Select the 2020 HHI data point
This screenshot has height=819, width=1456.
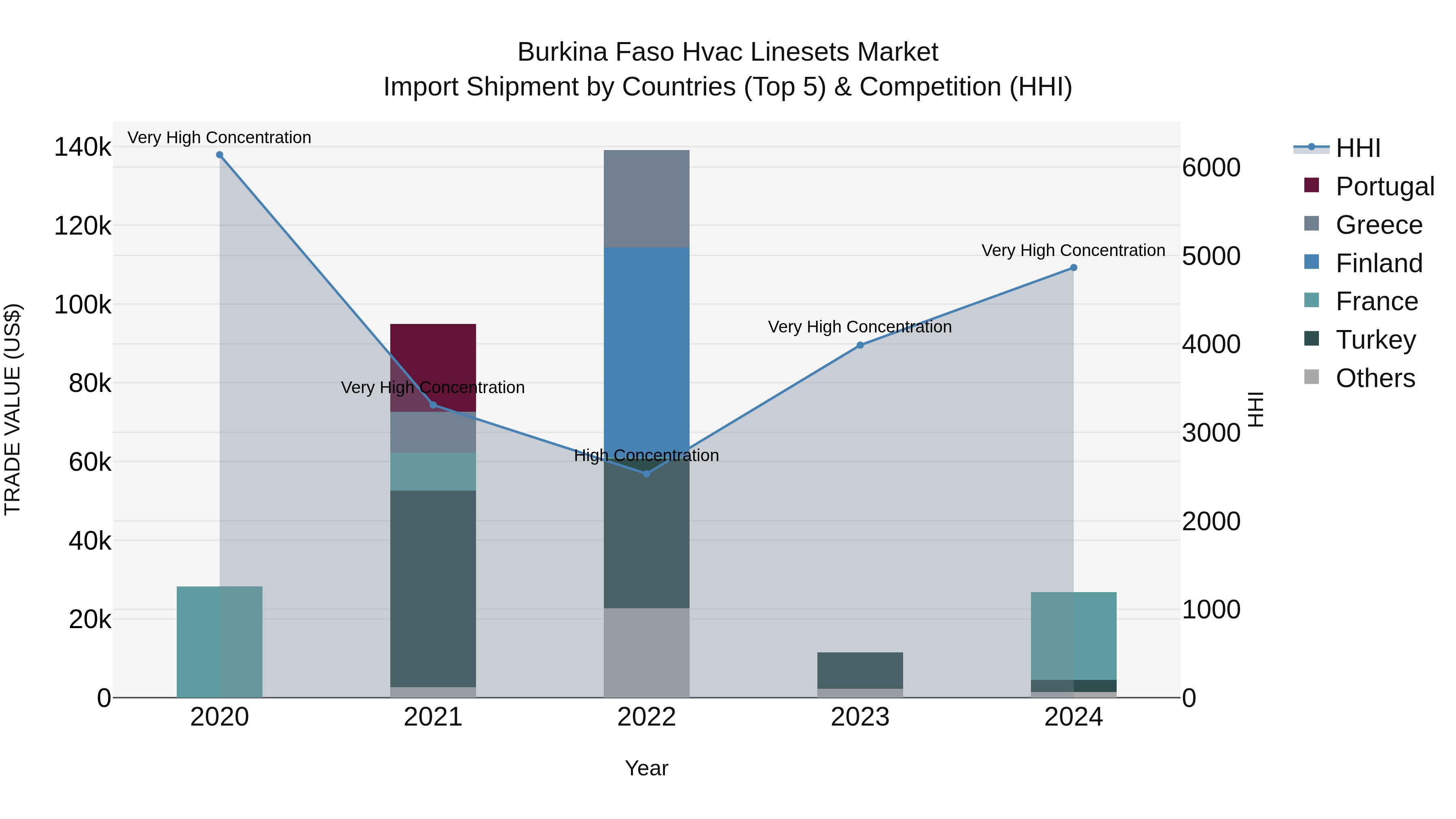[220, 155]
